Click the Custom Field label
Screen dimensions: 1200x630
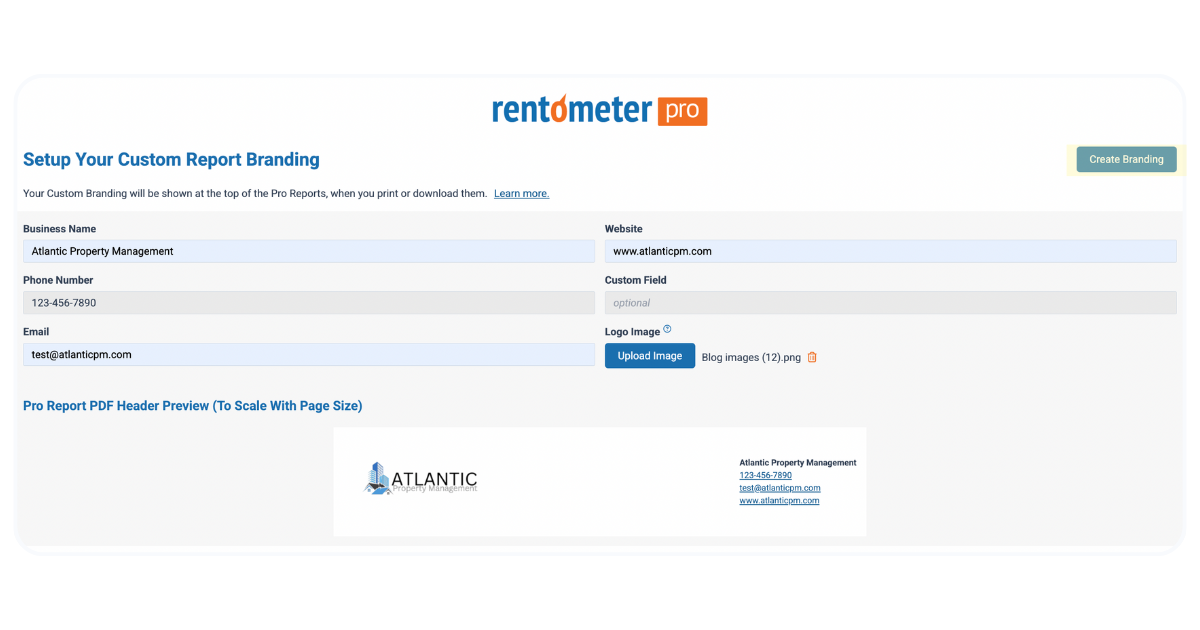click(x=636, y=280)
